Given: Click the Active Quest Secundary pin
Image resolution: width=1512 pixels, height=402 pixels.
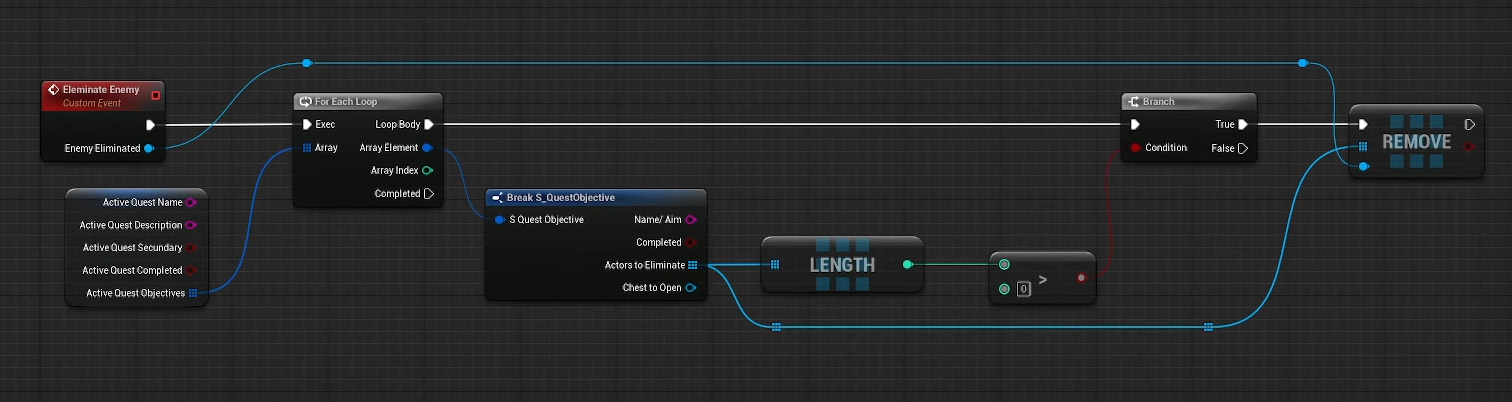Looking at the screenshot, I should coord(191,248).
